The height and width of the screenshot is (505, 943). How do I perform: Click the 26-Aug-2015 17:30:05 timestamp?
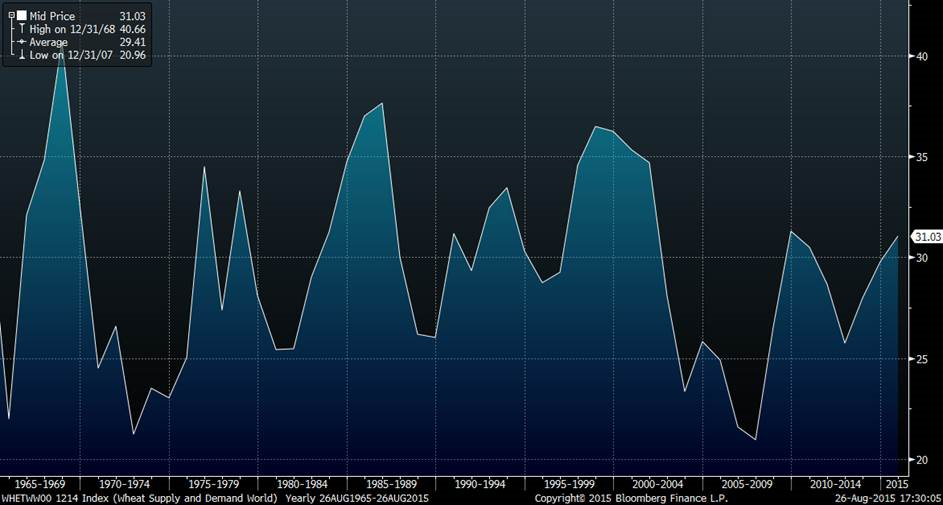click(x=887, y=497)
